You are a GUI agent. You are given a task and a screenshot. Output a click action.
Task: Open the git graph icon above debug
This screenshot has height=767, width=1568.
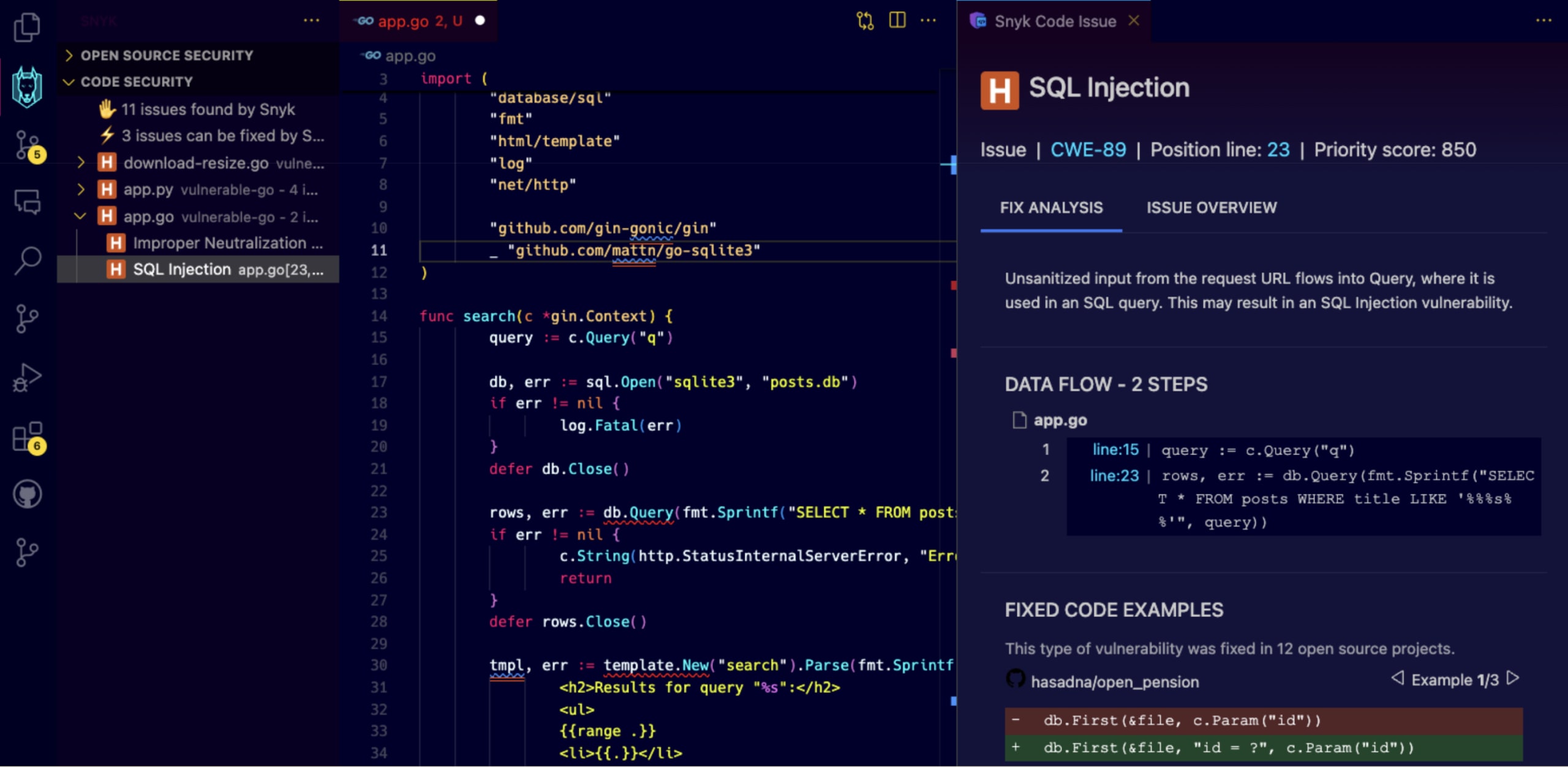coord(27,319)
